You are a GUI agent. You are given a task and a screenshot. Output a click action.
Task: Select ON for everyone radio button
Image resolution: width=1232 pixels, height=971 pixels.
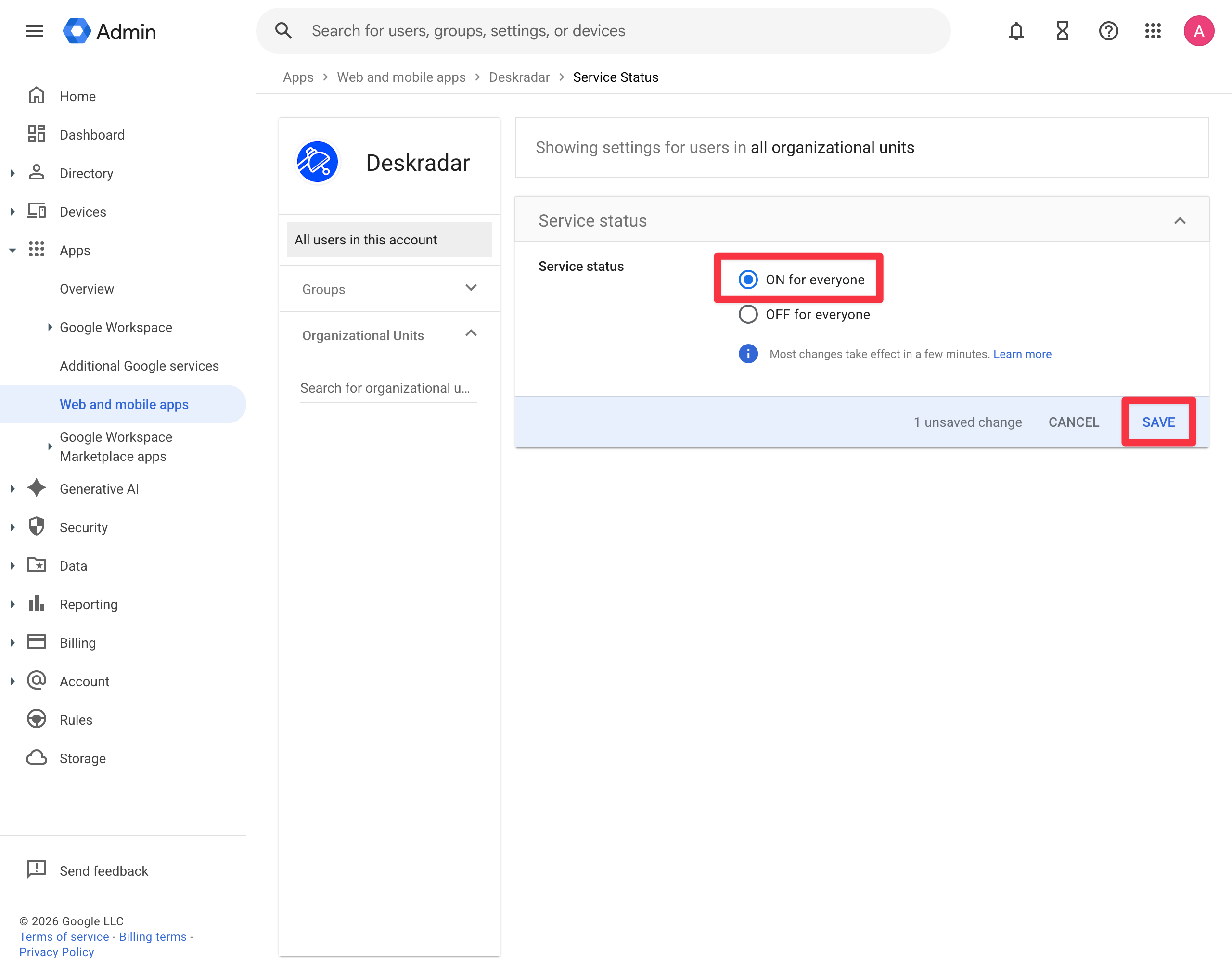(747, 279)
